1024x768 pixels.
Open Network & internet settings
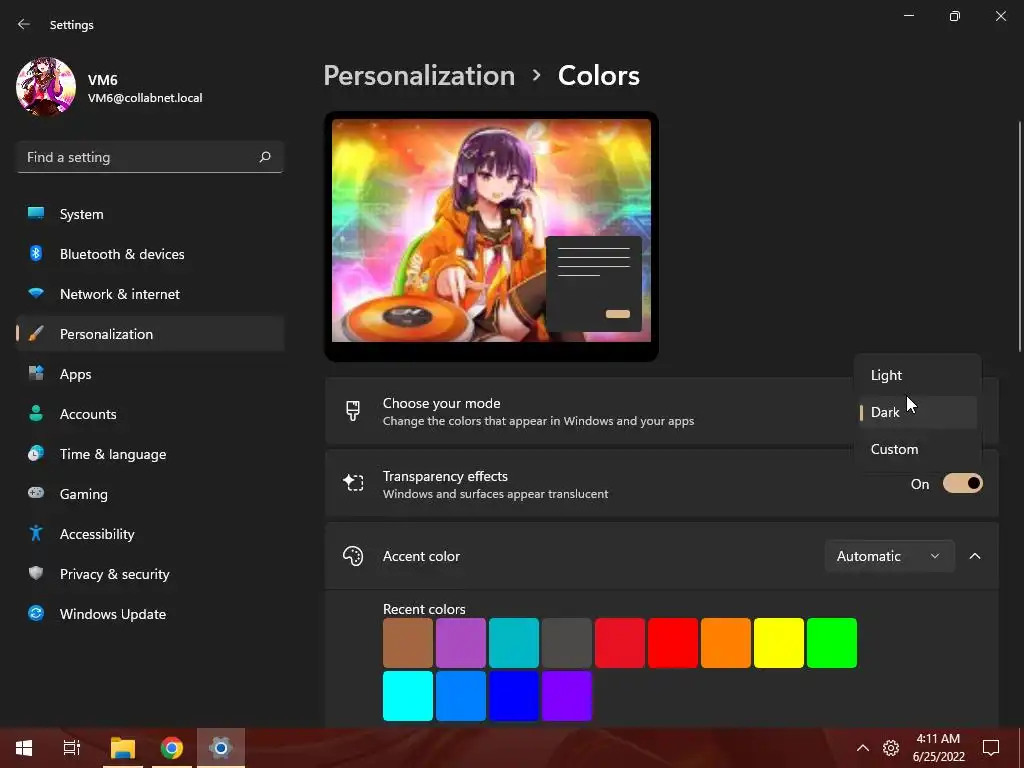pos(150,294)
